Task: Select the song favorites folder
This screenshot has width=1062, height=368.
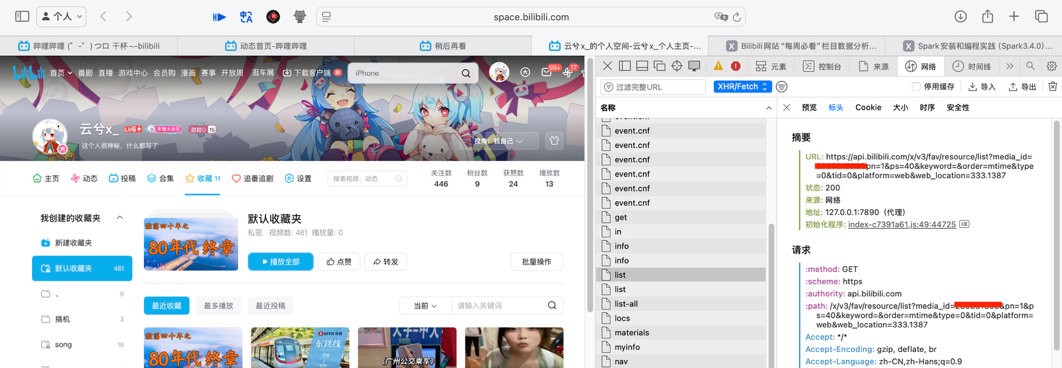Action: click(x=82, y=344)
